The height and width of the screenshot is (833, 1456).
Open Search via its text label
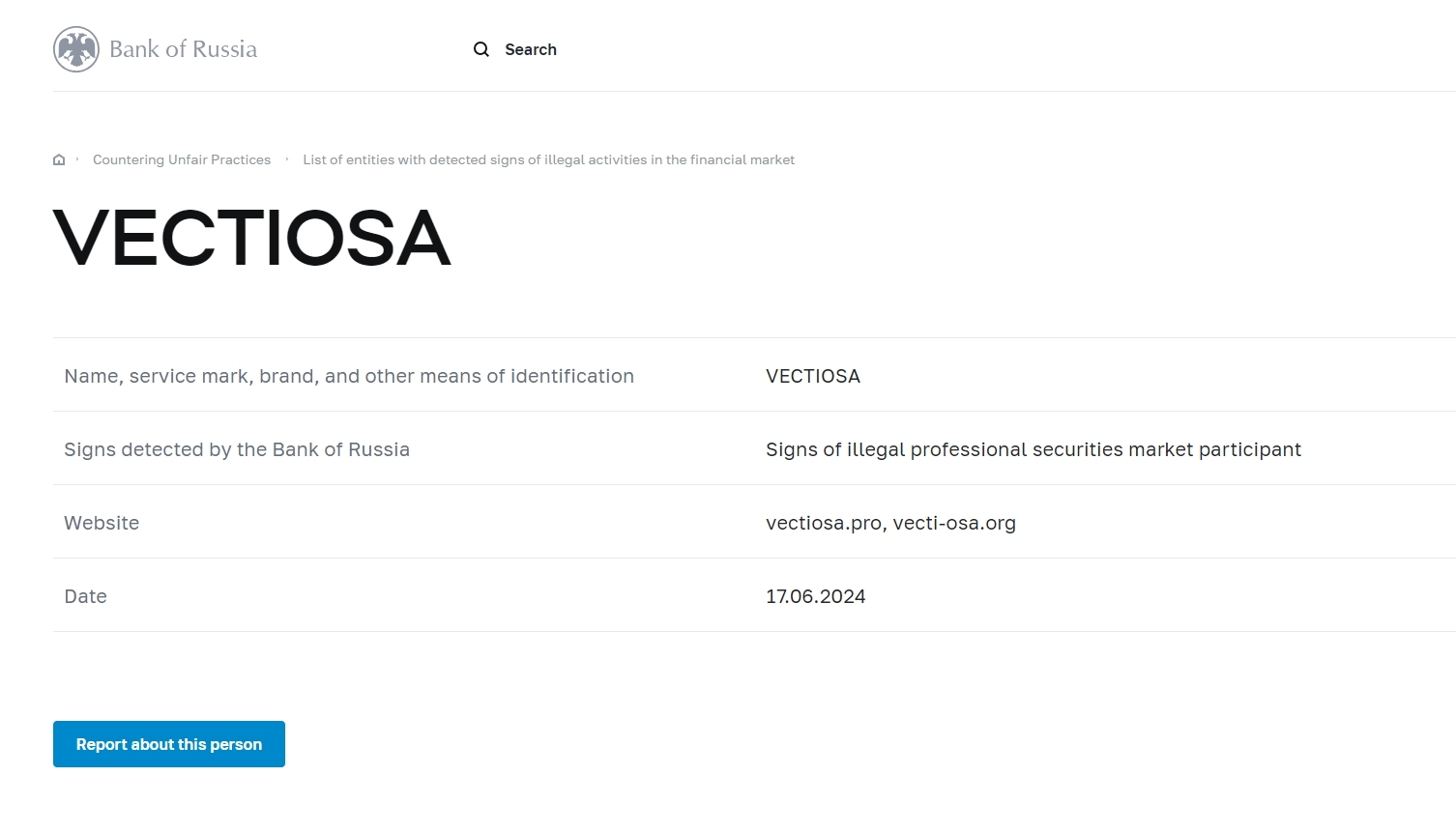click(531, 49)
